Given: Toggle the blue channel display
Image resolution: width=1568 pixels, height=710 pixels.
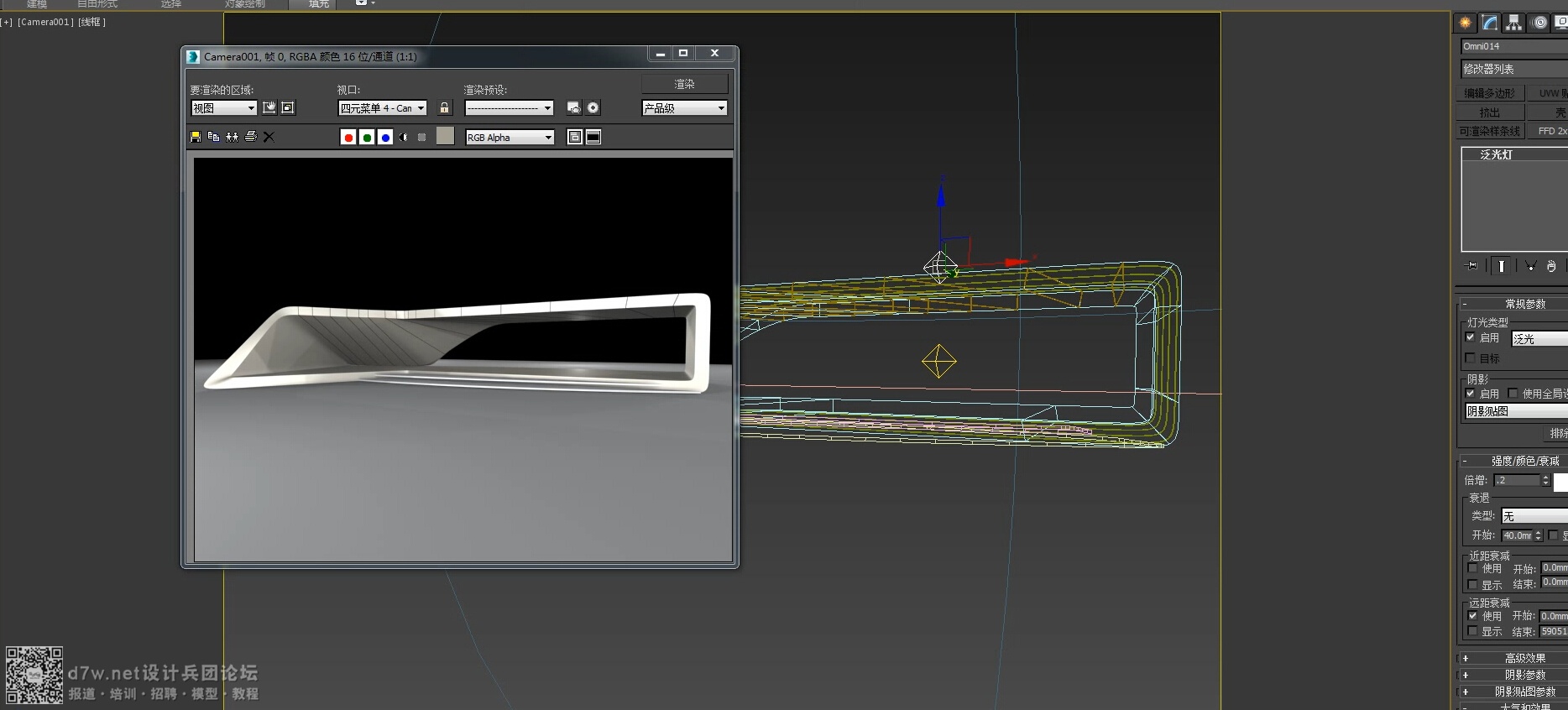Looking at the screenshot, I should tap(385, 137).
